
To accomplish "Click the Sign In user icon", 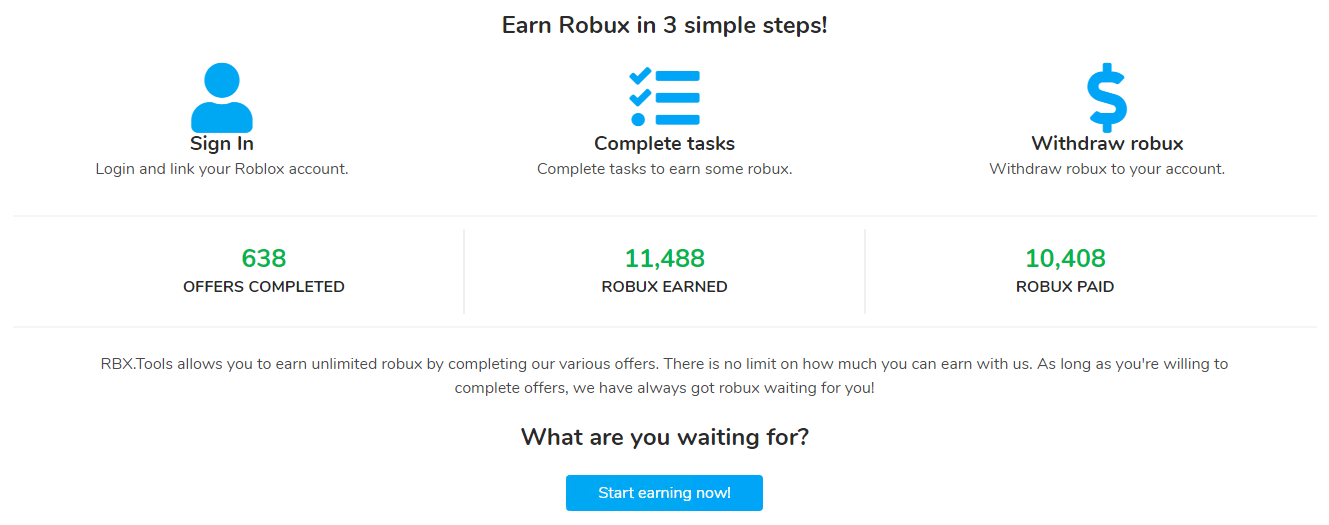I will point(222,97).
